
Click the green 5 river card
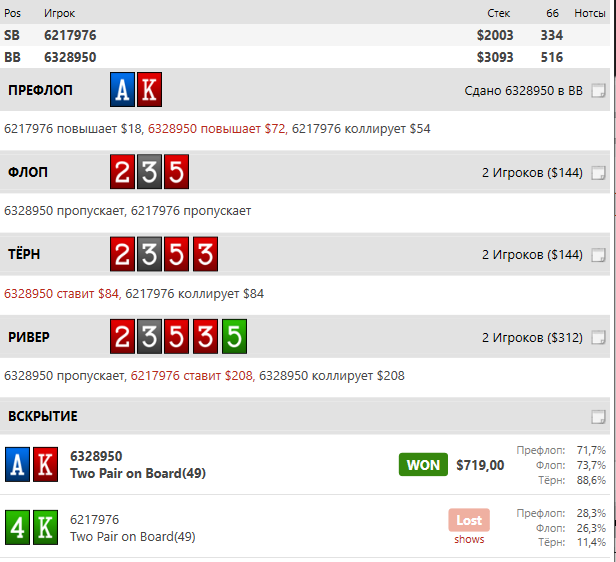coord(235,337)
